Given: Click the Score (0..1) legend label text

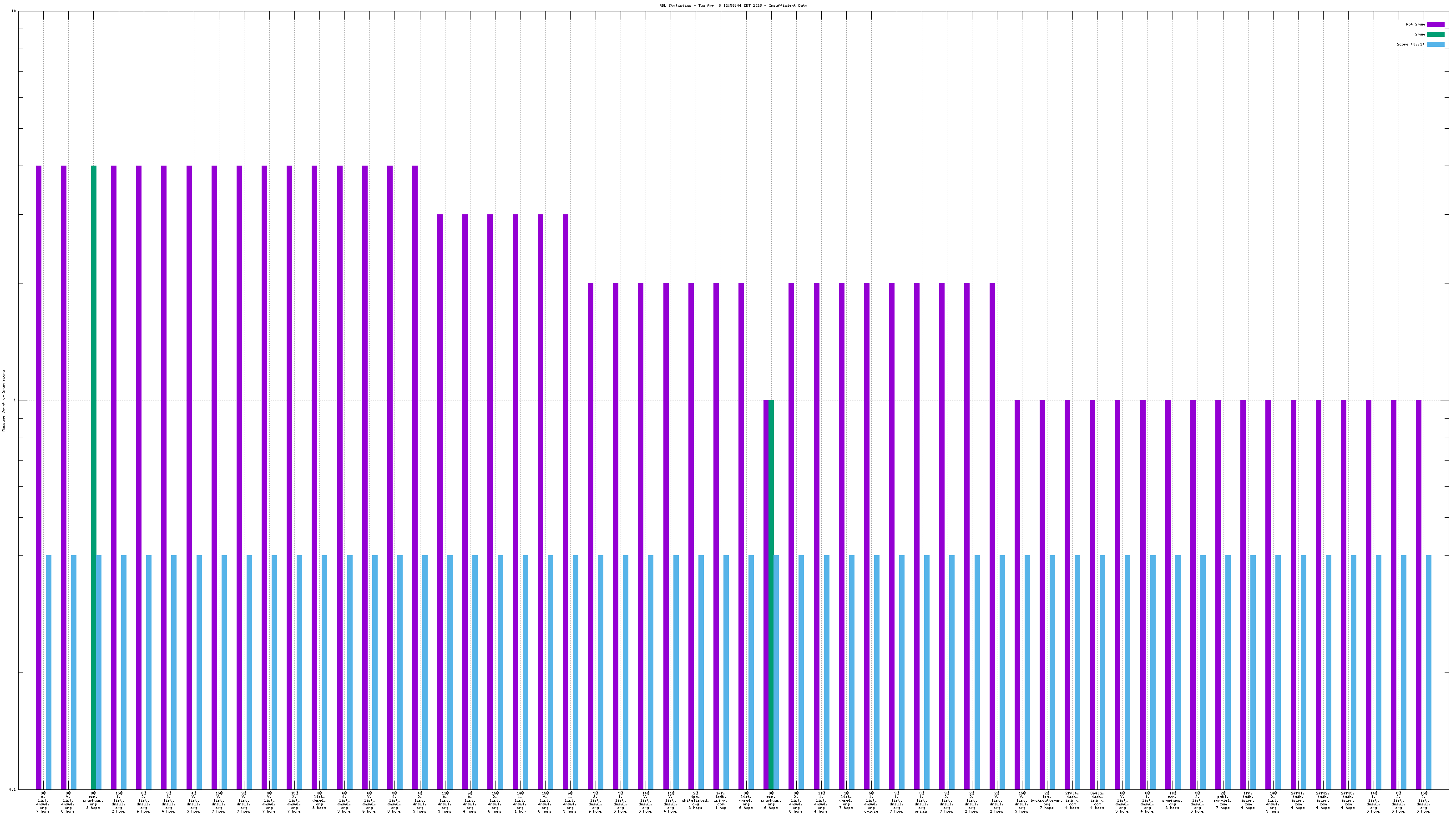Looking at the screenshot, I should pos(1410,44).
